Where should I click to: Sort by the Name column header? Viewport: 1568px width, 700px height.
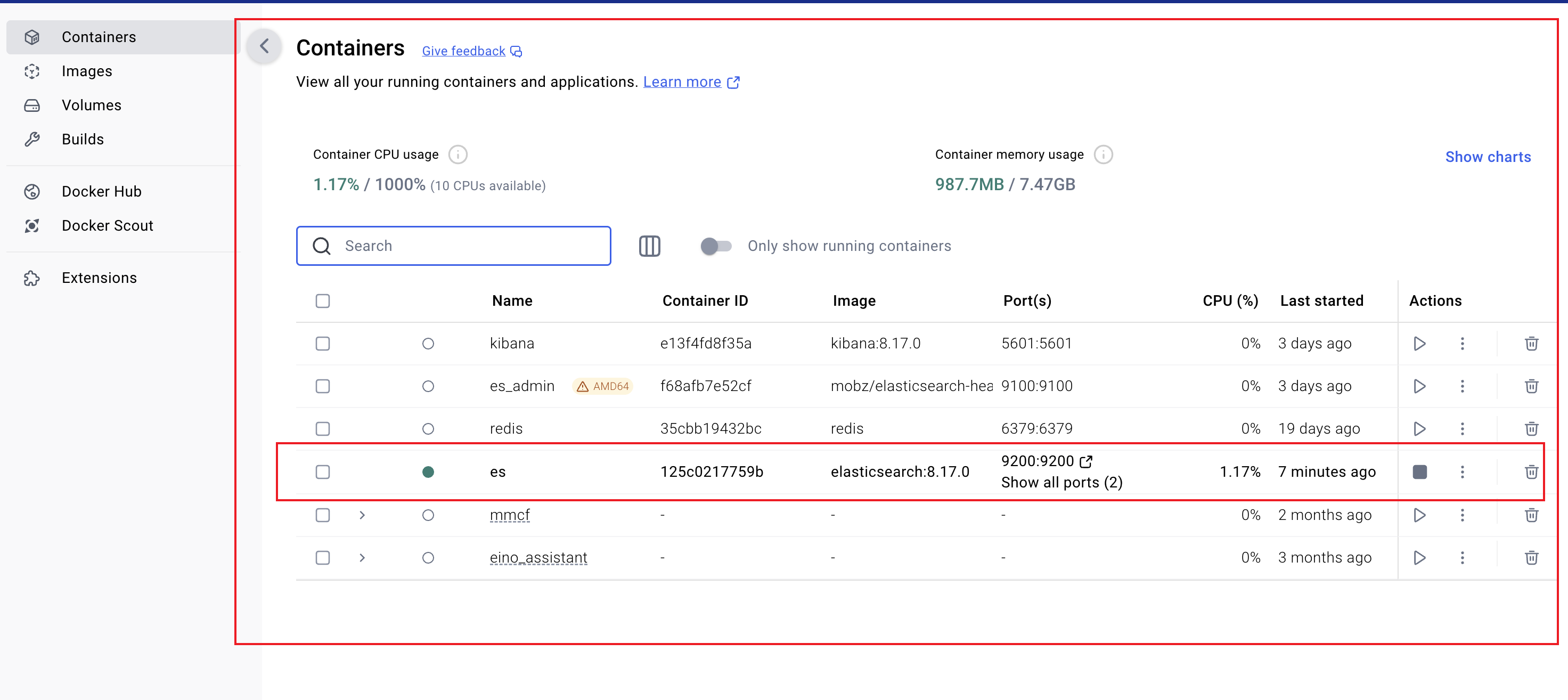click(512, 300)
